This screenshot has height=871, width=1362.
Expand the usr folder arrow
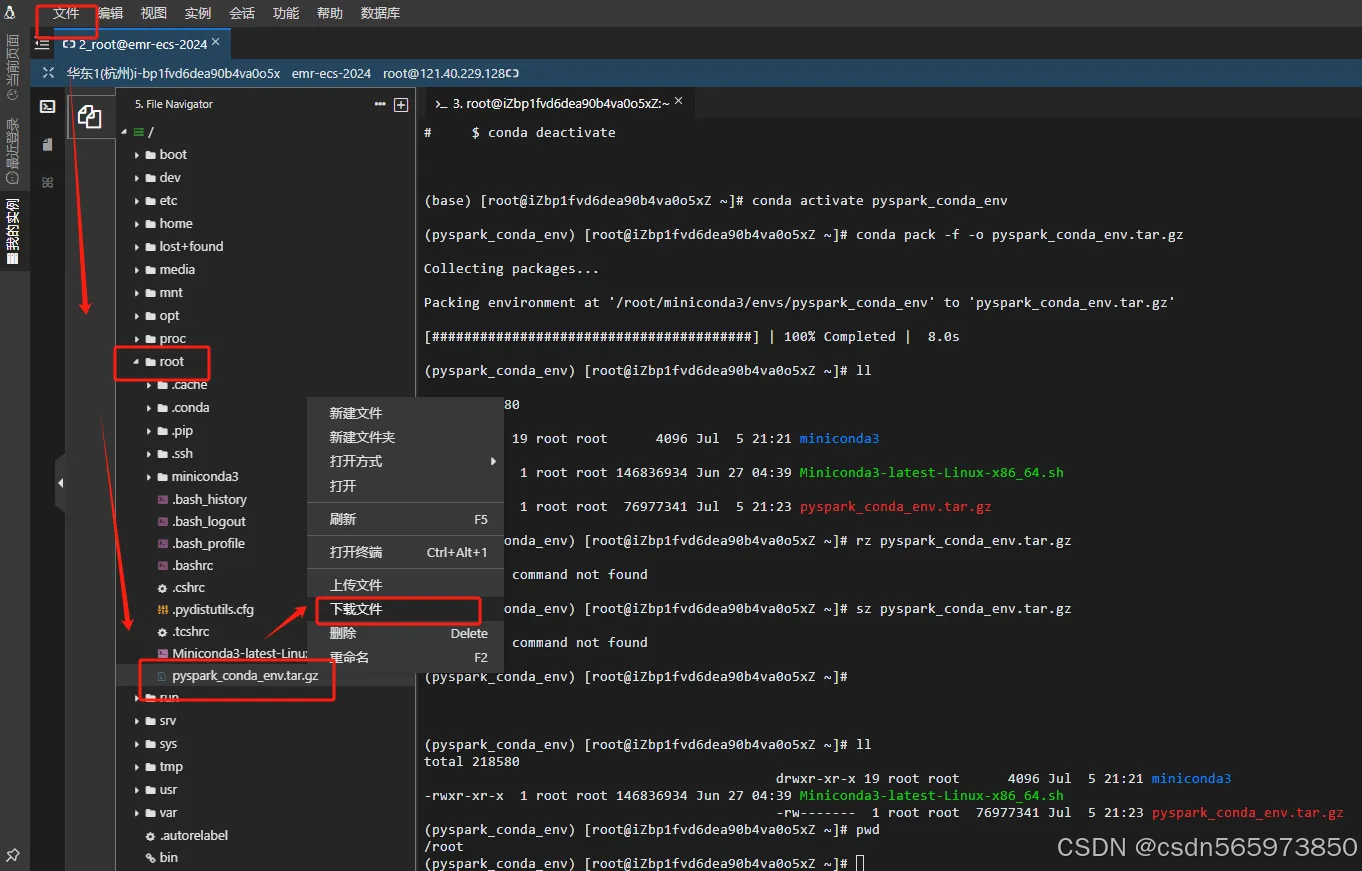(137, 790)
